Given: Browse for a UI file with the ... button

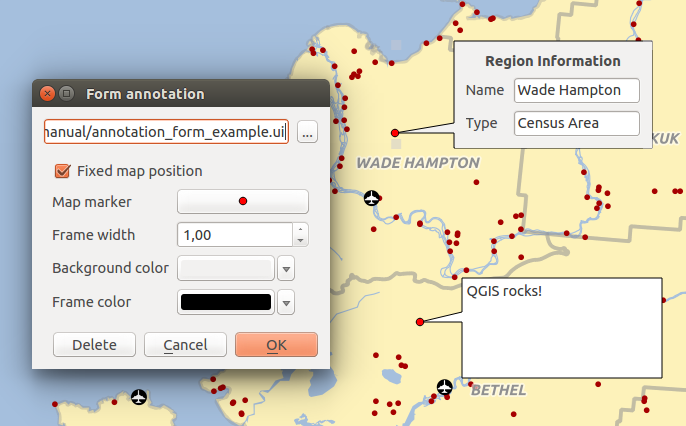Looking at the screenshot, I should coord(307,132).
